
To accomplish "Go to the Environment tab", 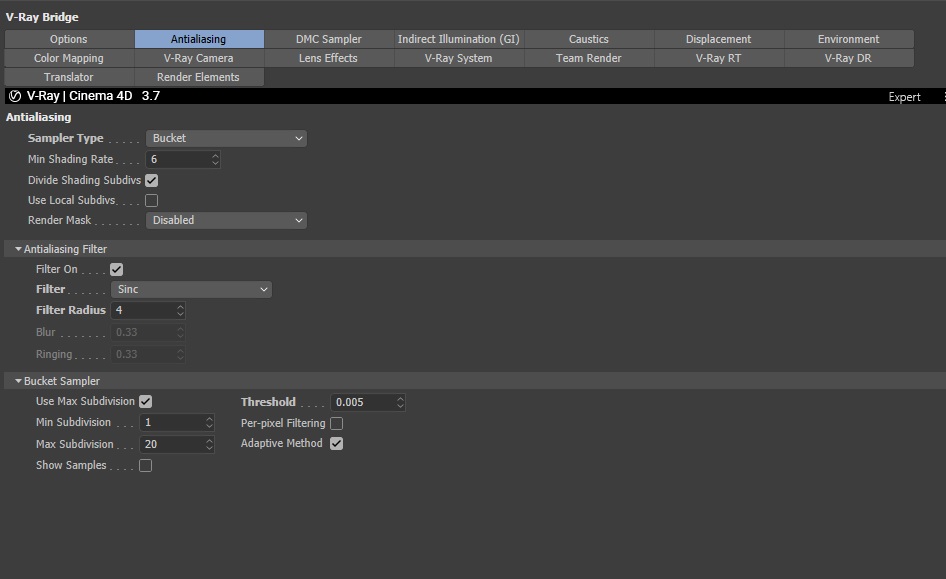I will click(x=849, y=39).
